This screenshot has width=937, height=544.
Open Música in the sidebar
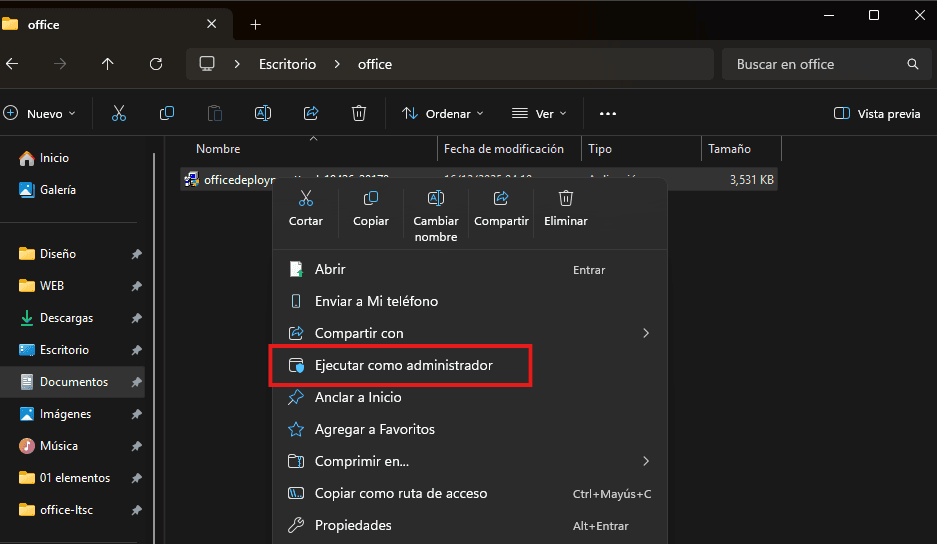click(59, 446)
